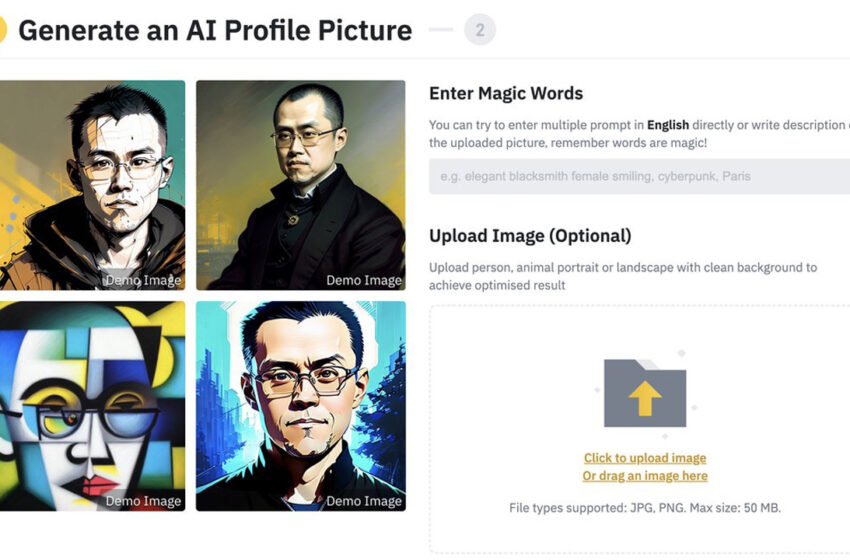Focus the magic words prompt input field
This screenshot has height=560, width=850.
[640, 176]
